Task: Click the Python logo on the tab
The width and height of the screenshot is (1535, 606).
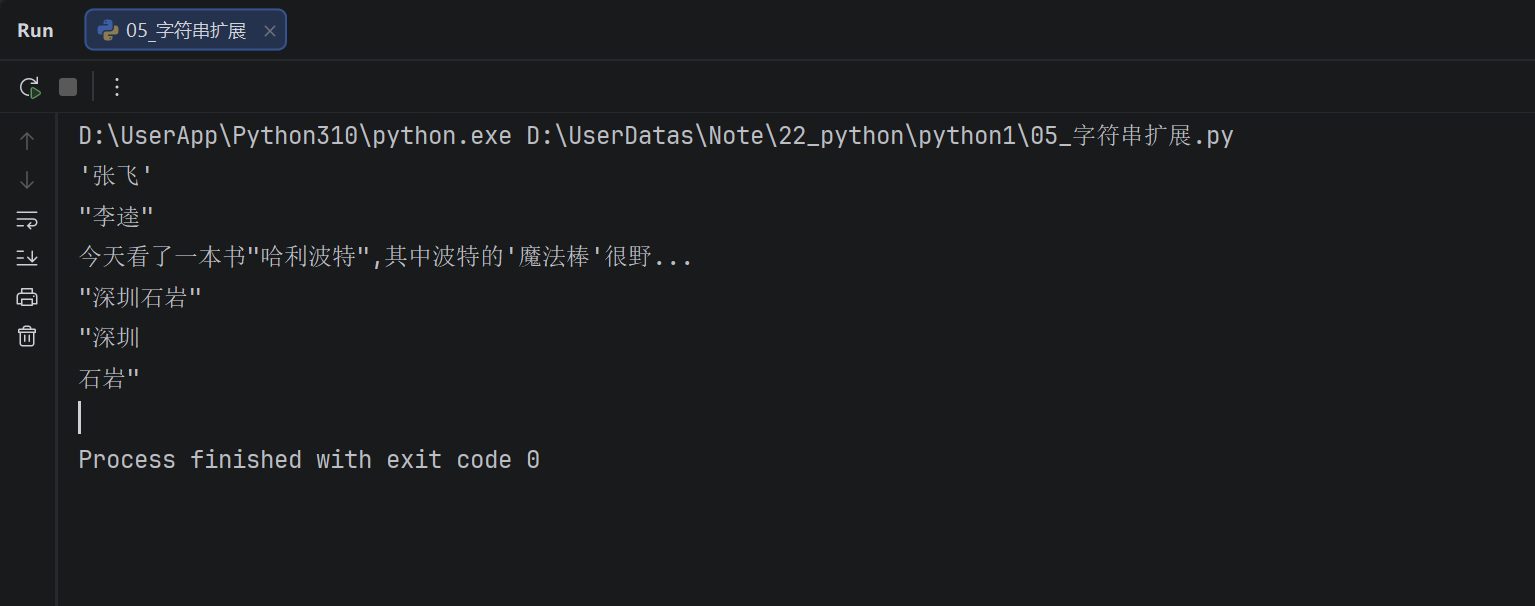Action: click(x=107, y=30)
